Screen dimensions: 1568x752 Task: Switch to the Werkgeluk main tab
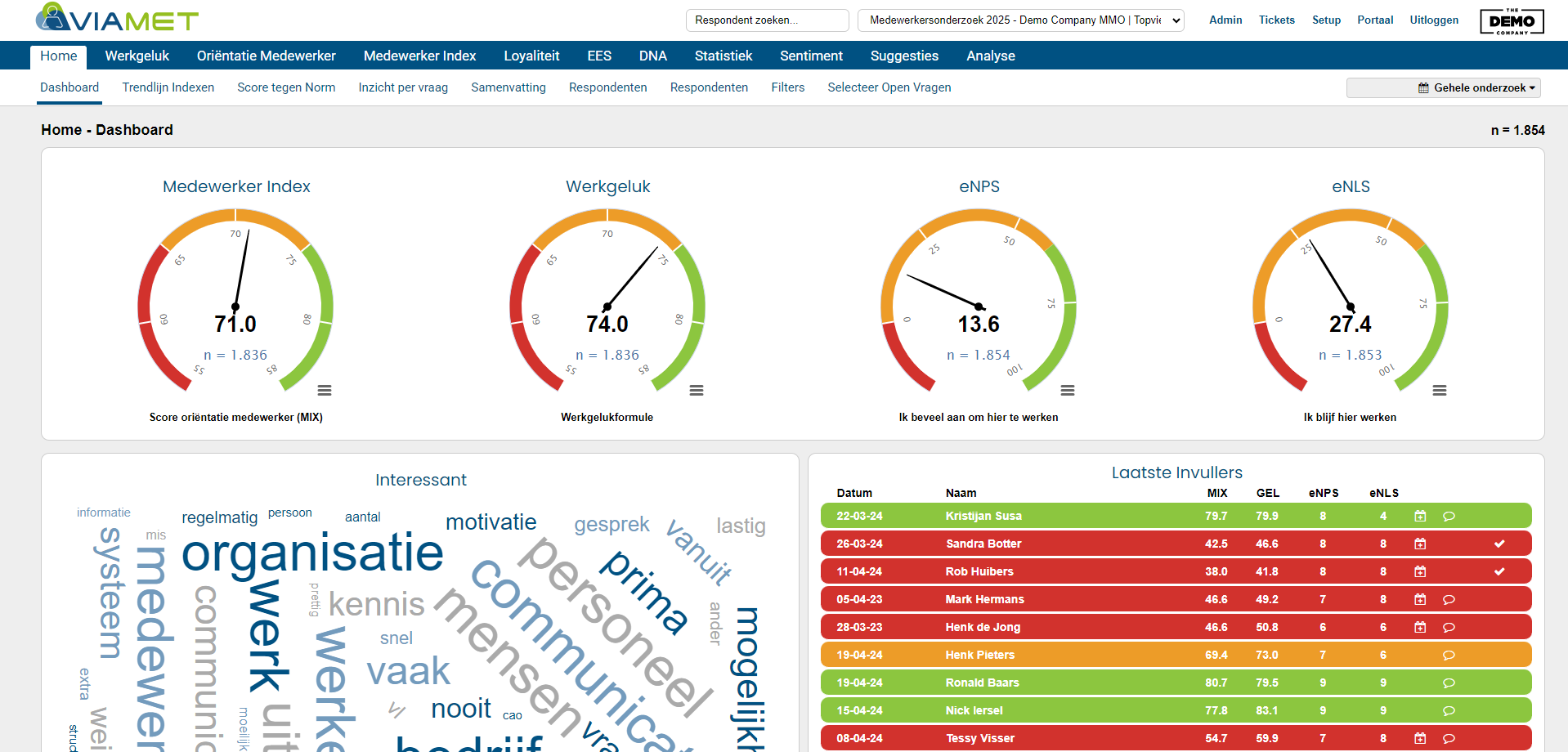(137, 56)
